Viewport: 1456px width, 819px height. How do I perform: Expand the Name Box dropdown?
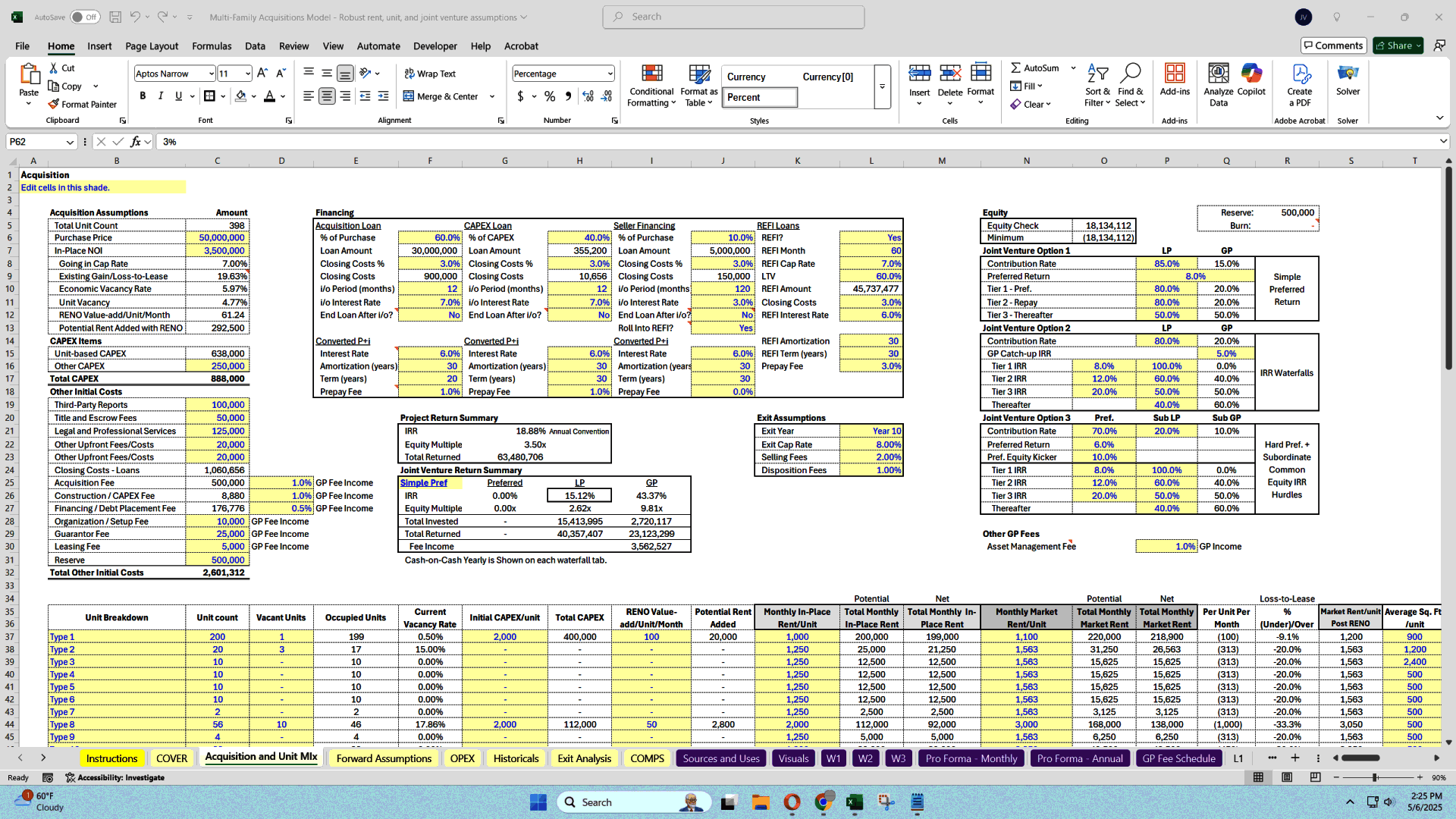pyautogui.click(x=70, y=142)
